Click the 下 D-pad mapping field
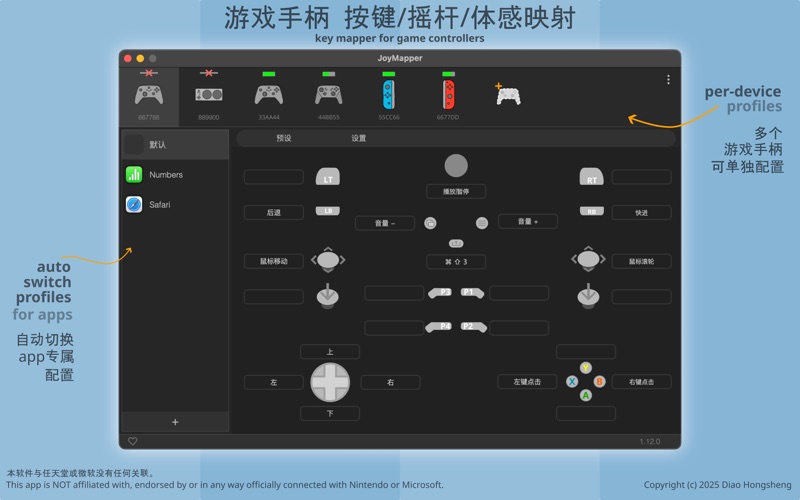Screen dimensions: 800x500 coord(330,413)
